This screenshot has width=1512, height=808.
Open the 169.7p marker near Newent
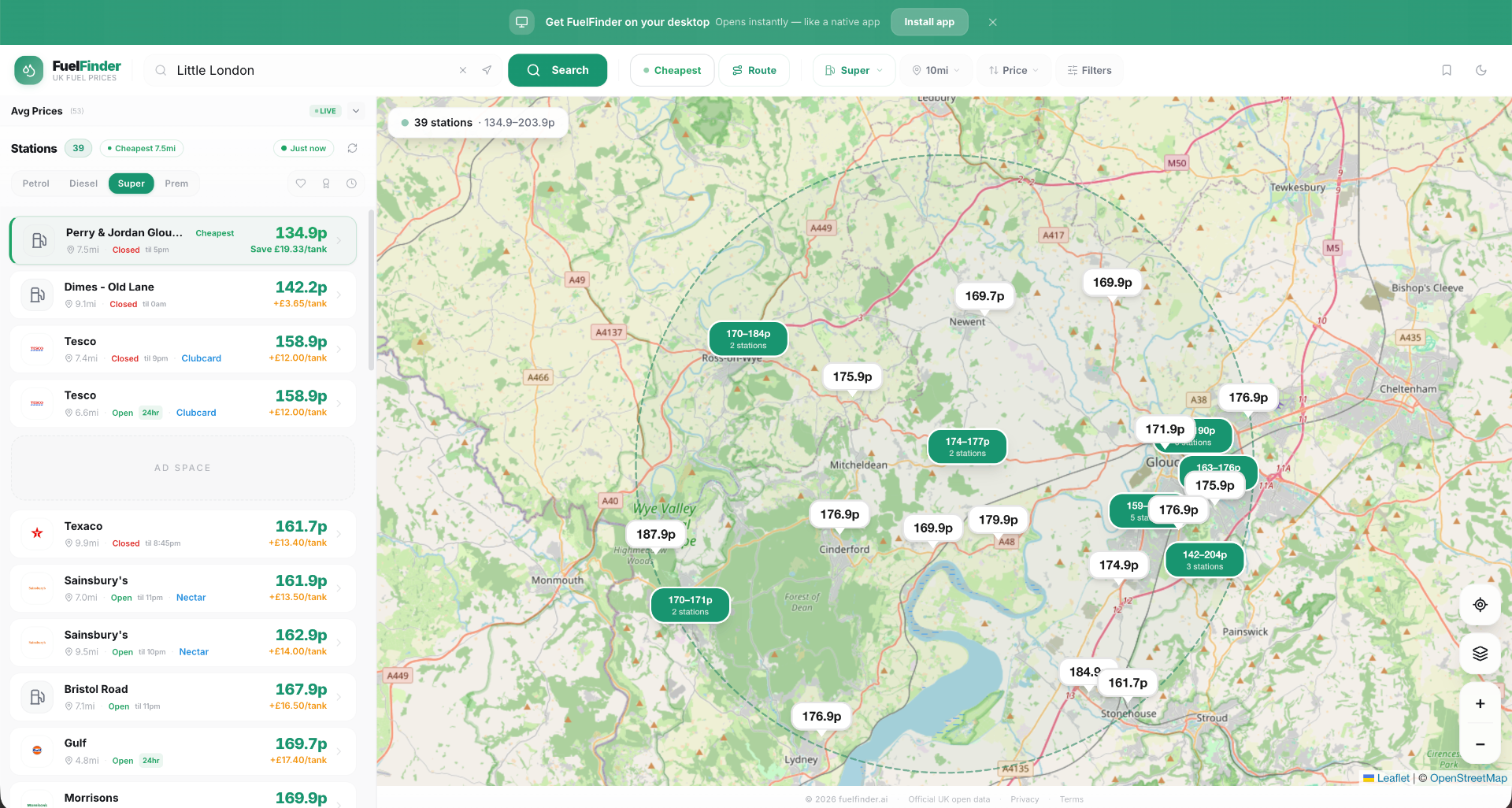tap(984, 296)
